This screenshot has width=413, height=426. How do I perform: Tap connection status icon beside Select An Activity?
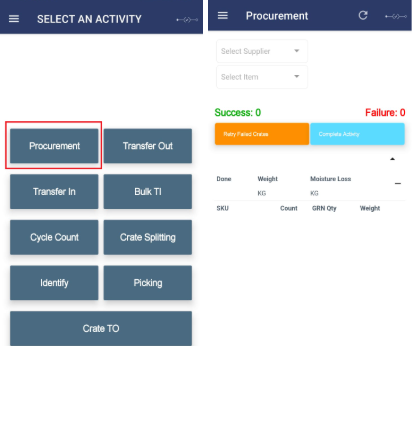tap(187, 20)
